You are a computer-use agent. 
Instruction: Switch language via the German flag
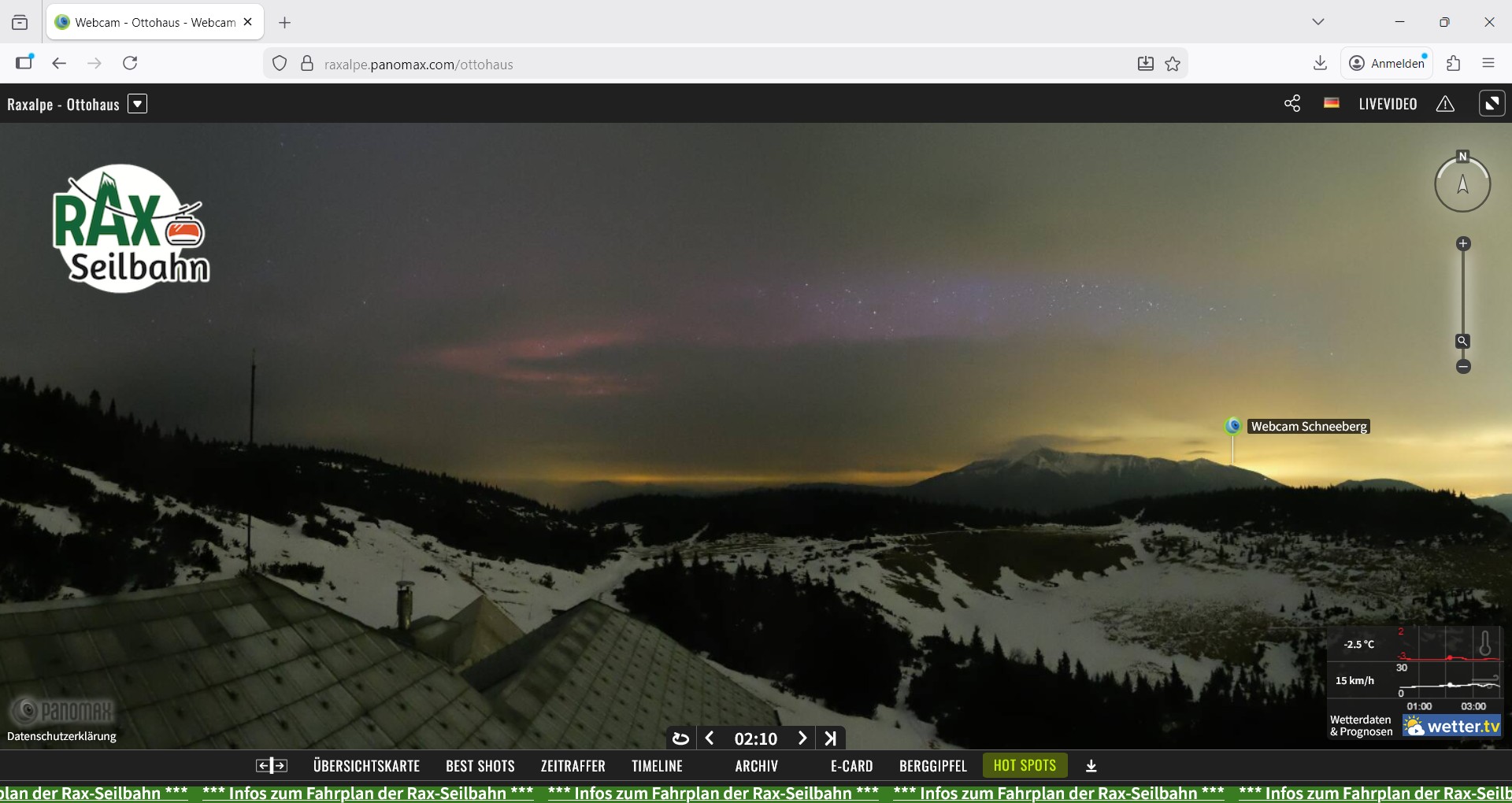[1332, 104]
